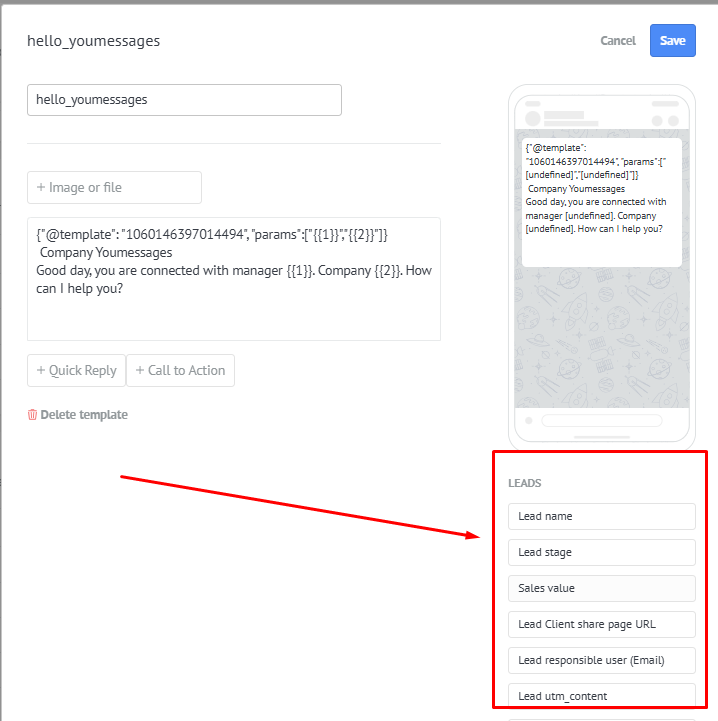Add a Call to Action button

pyautogui.click(x=180, y=371)
